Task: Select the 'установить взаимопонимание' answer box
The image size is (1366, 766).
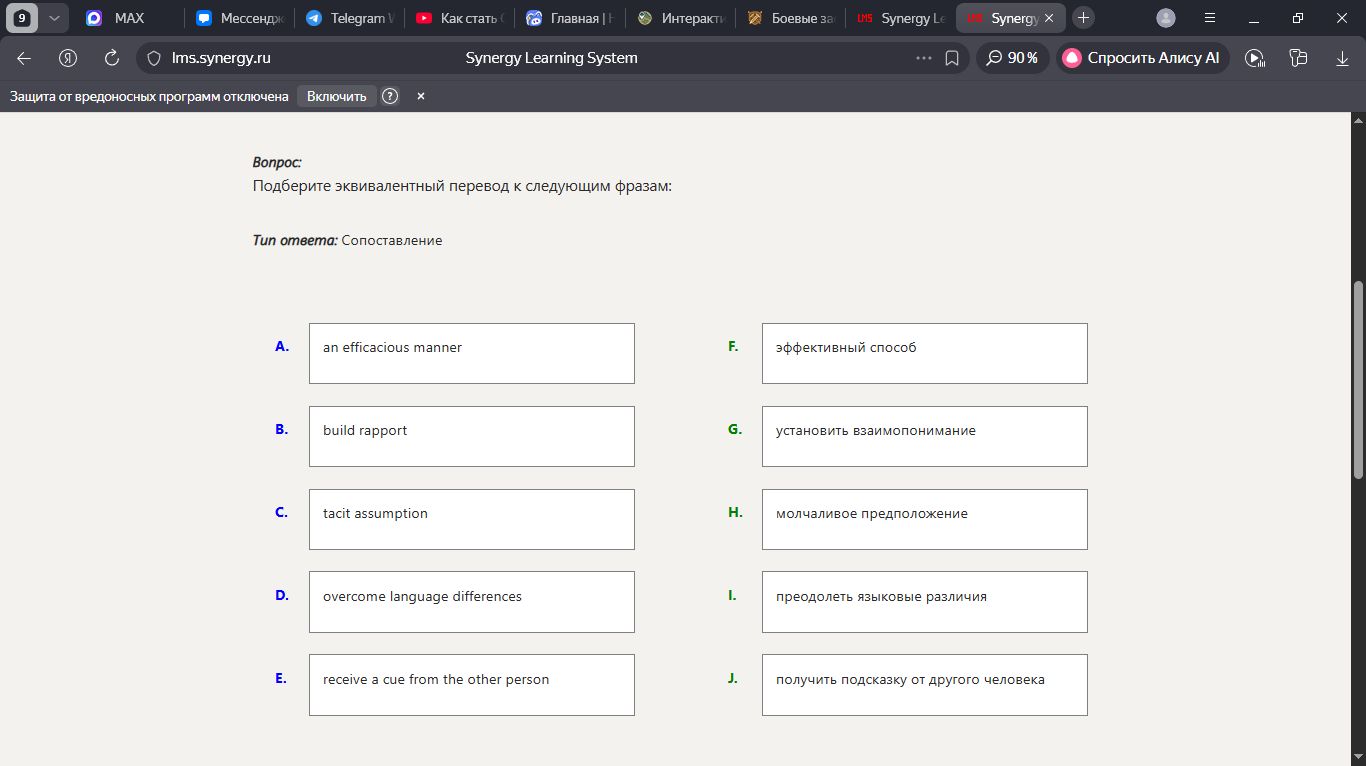Action: (x=925, y=436)
